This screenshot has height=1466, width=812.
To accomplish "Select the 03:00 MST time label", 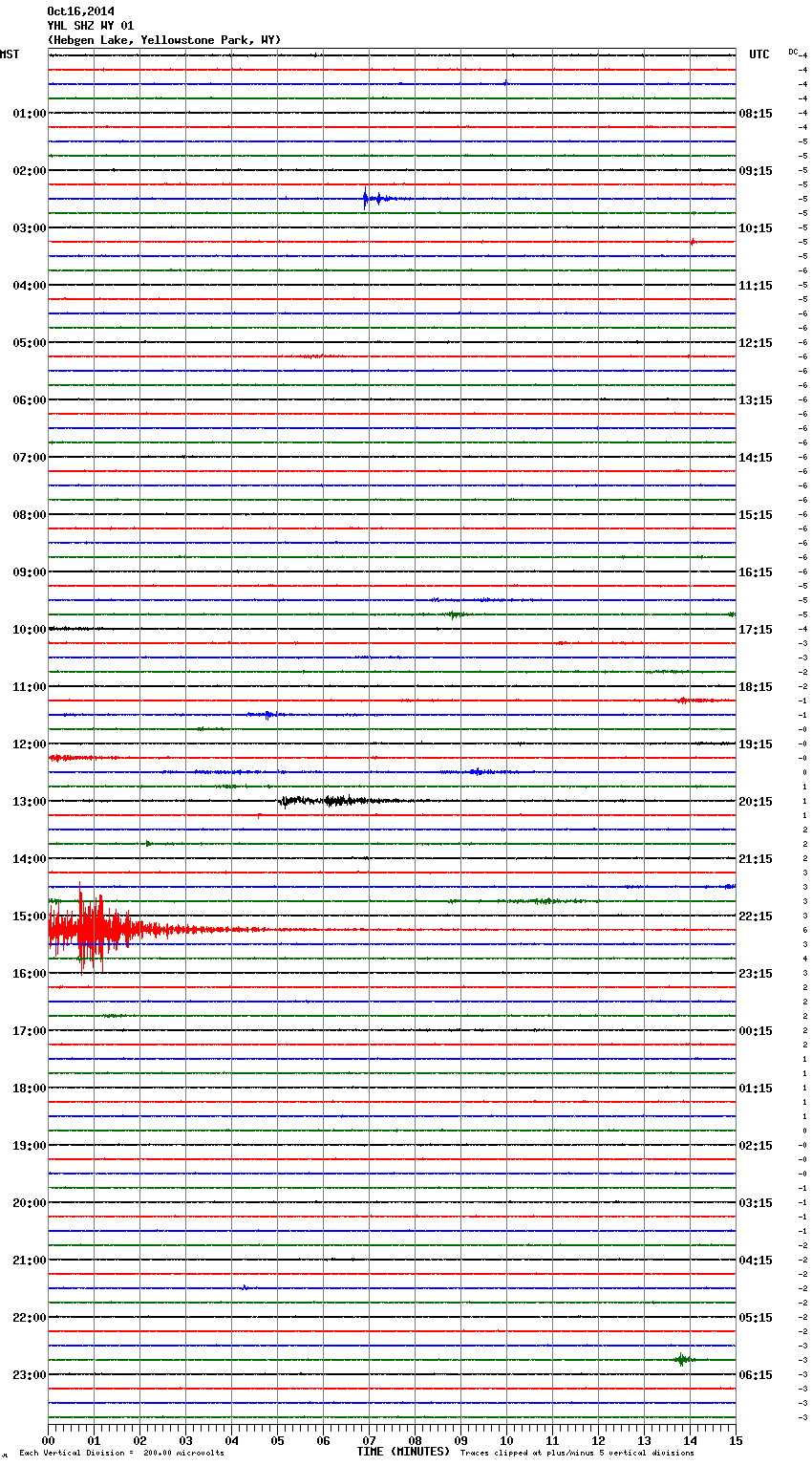I will 29,228.
